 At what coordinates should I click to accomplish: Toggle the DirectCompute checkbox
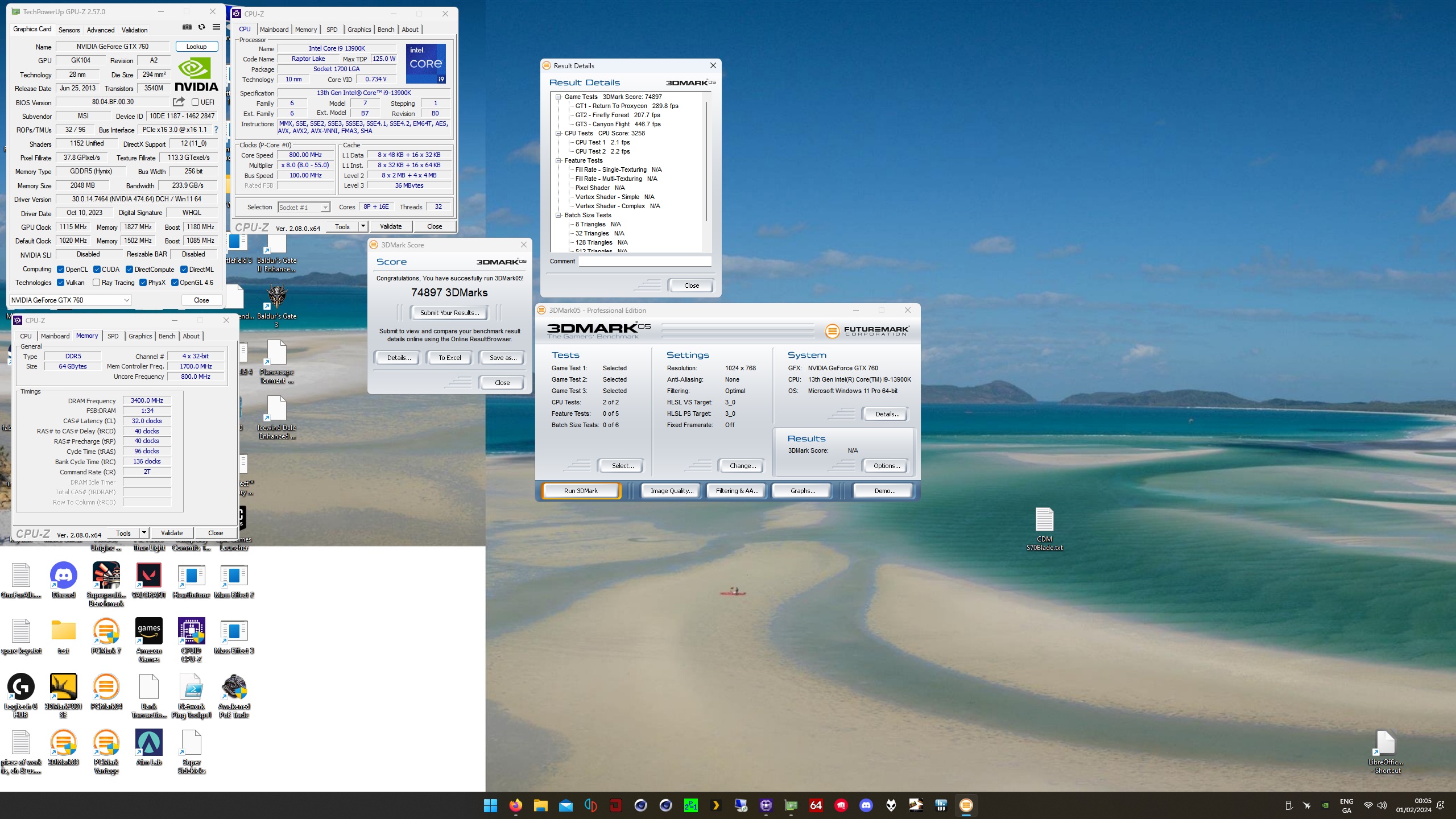(x=129, y=270)
